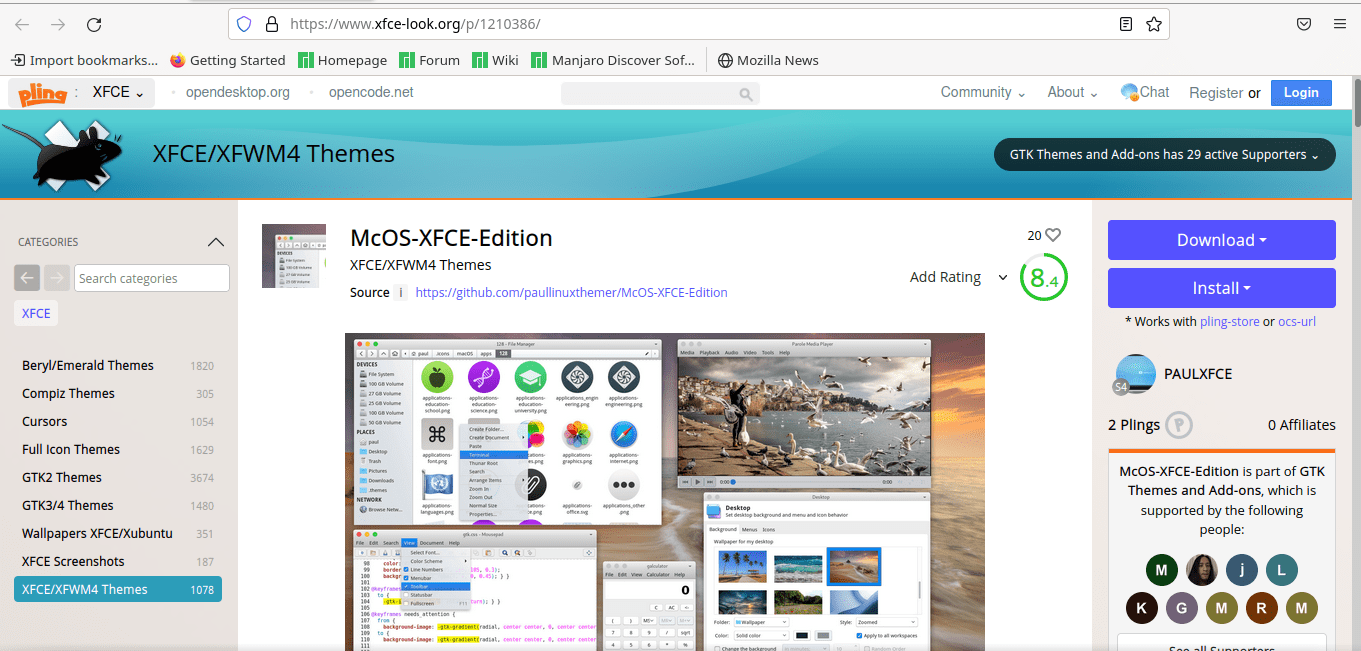Screen dimensions: 1361x651
Task: Open the opencode.net link
Action: pyautogui.click(x=371, y=92)
